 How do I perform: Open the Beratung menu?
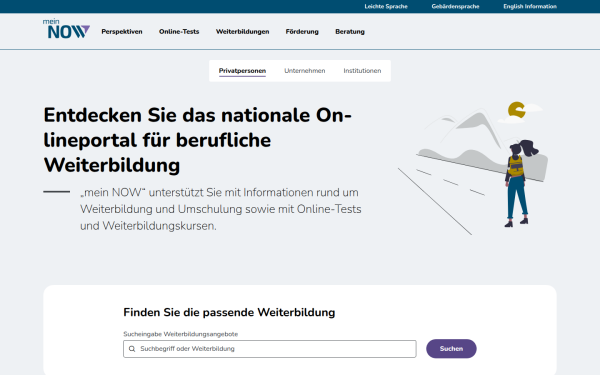[350, 32]
